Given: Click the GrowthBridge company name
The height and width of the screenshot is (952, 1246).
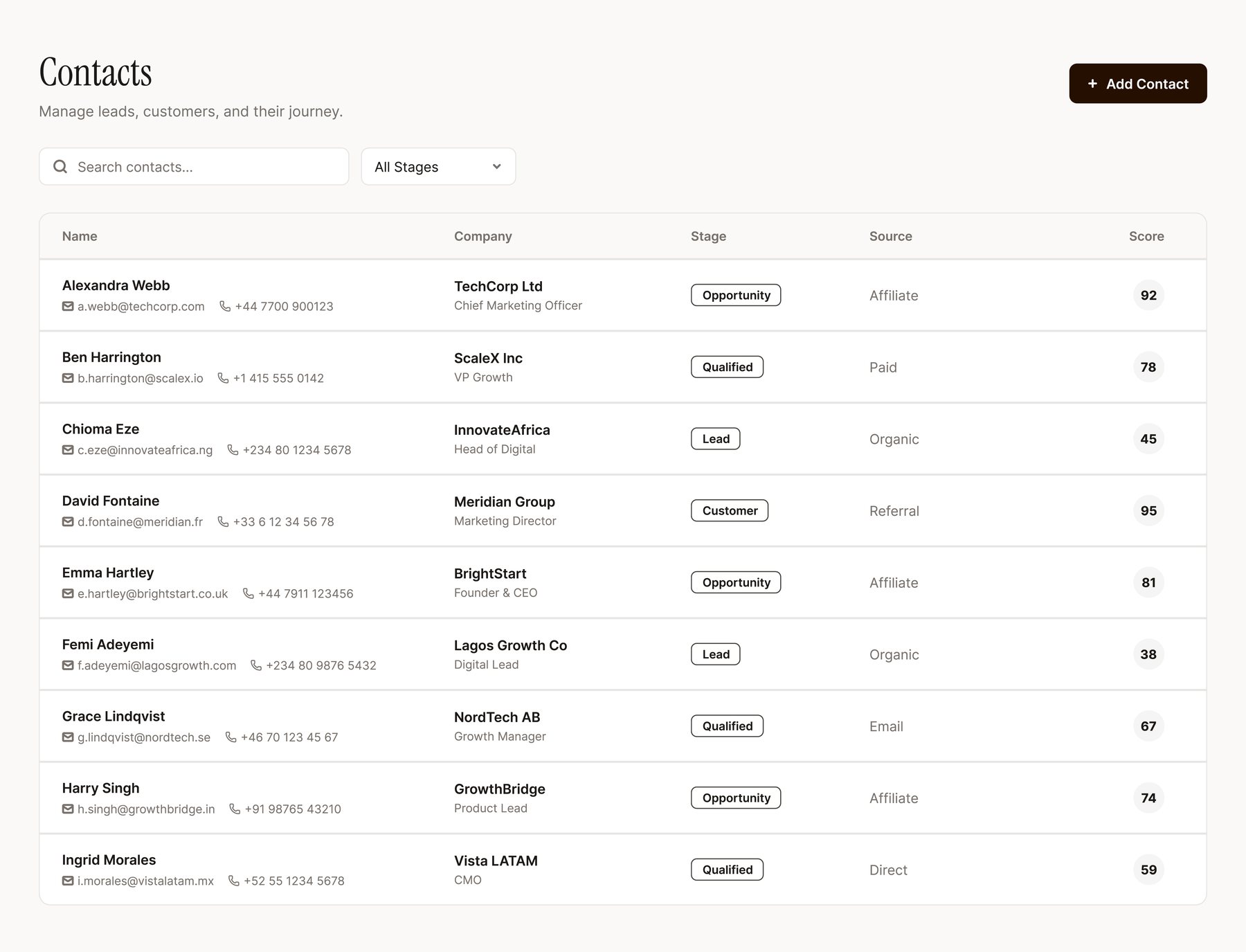Looking at the screenshot, I should 500,789.
